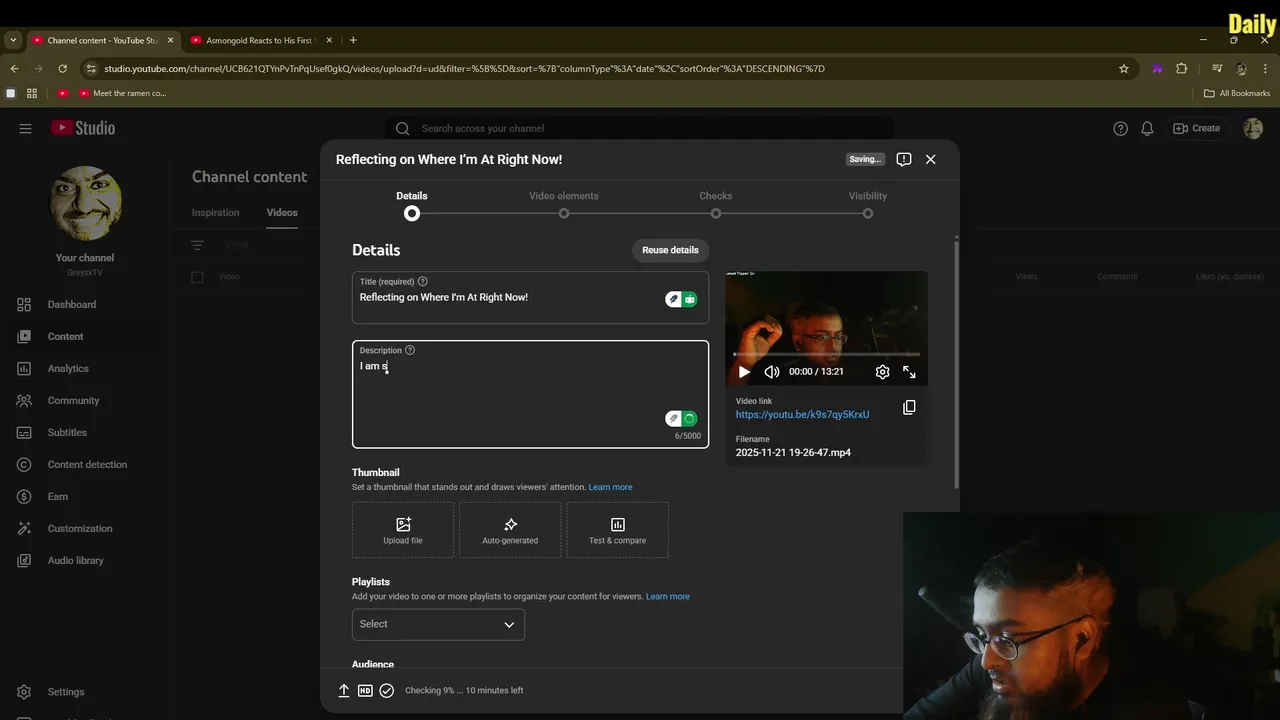The width and height of the screenshot is (1280, 720).
Task: Send feedback icon in upload dialog
Action: pyautogui.click(x=904, y=159)
